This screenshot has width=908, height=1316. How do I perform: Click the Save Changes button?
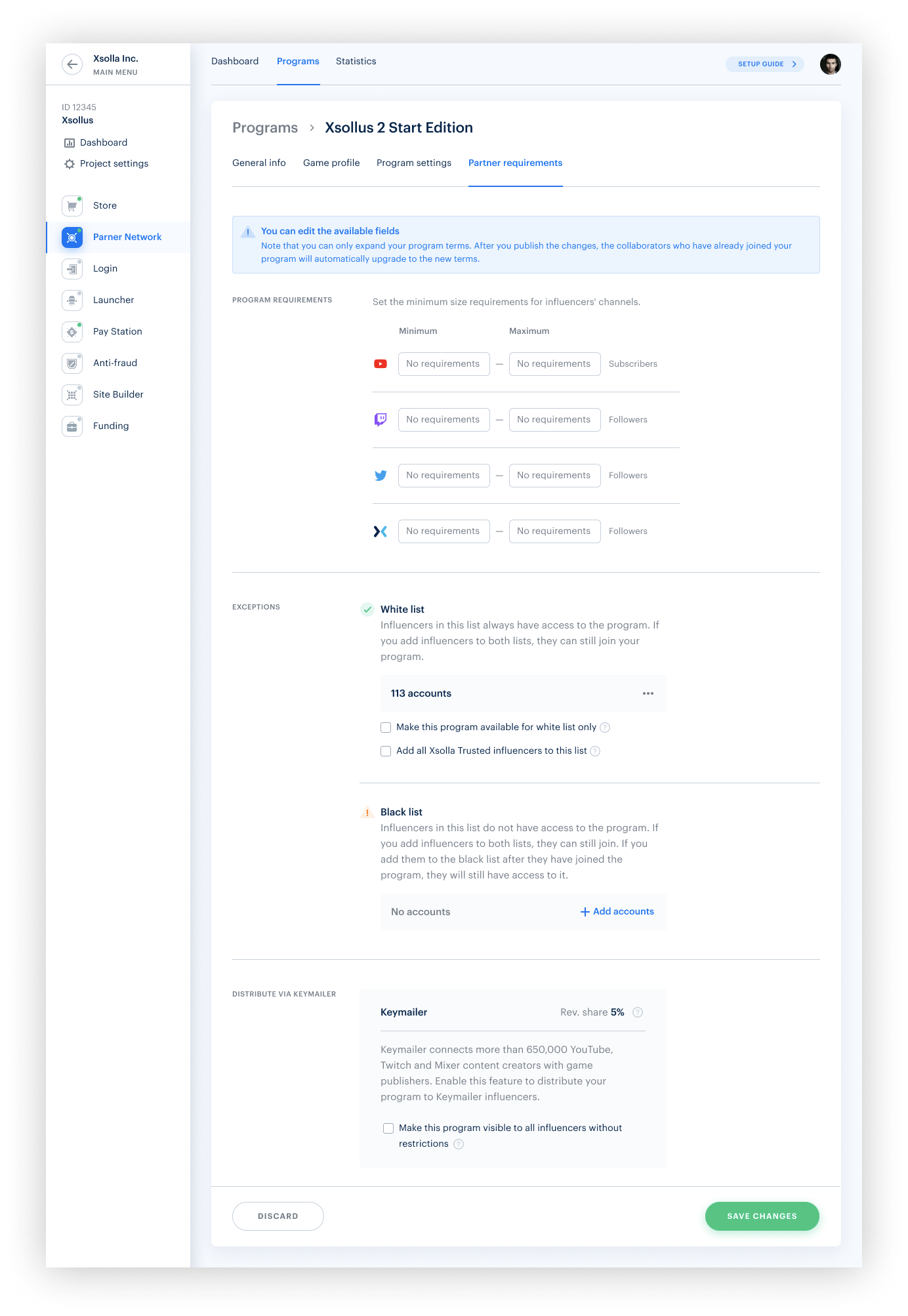pyautogui.click(x=762, y=1216)
